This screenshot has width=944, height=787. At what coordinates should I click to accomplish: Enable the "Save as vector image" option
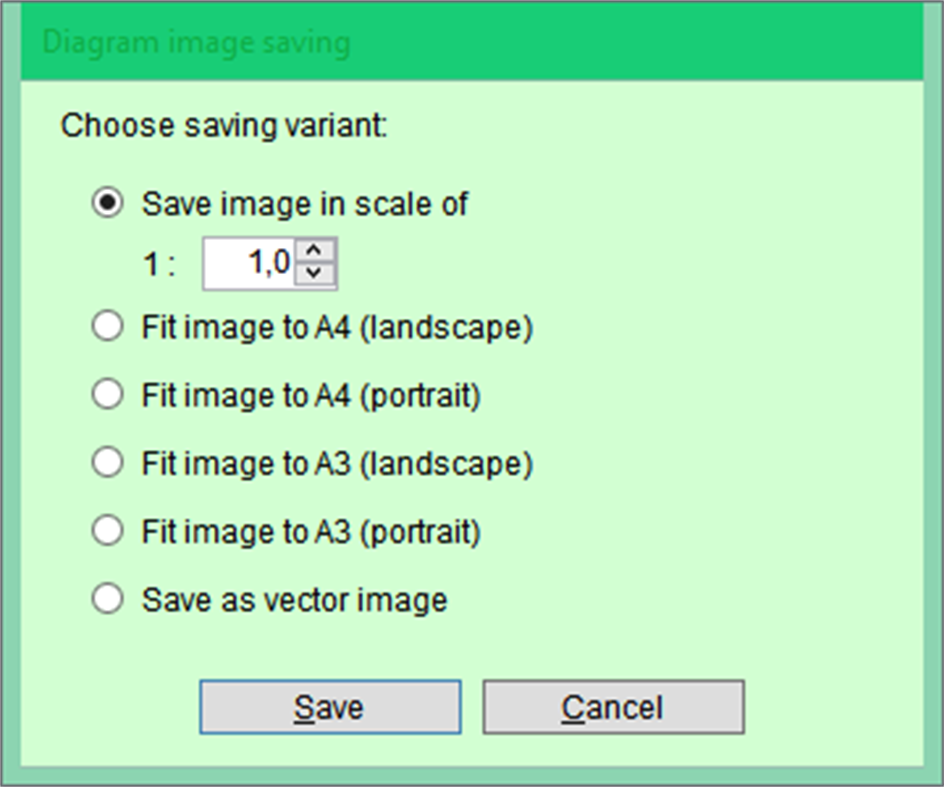pyautogui.click(x=107, y=599)
